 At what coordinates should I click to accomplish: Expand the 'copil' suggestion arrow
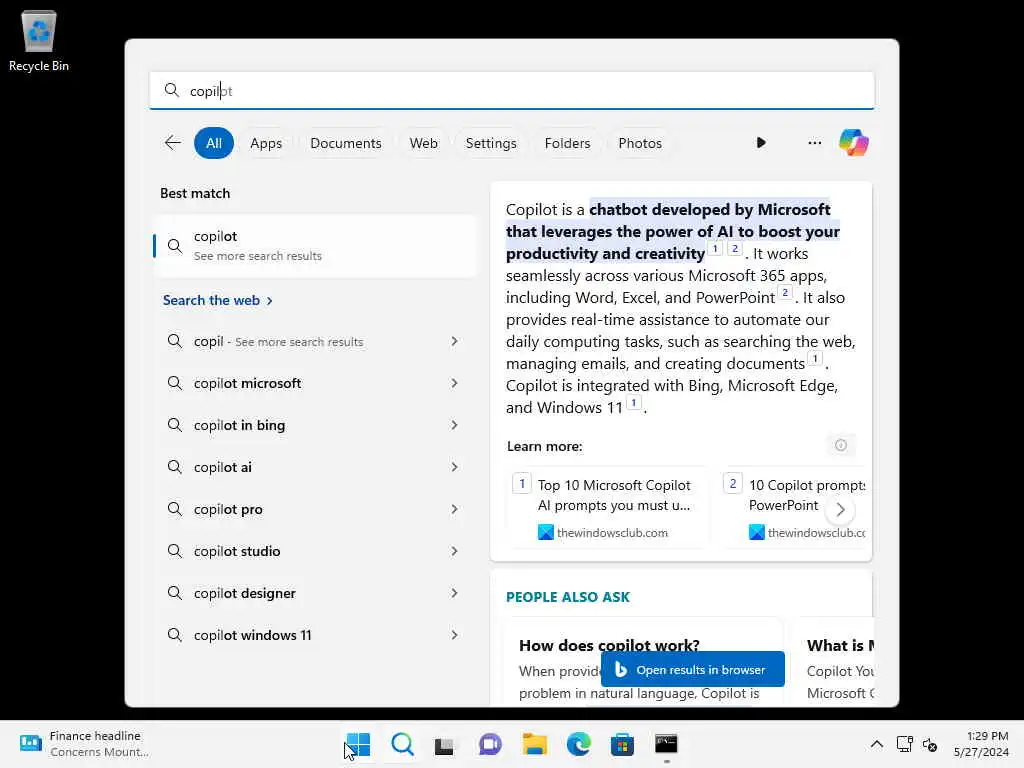(x=455, y=341)
